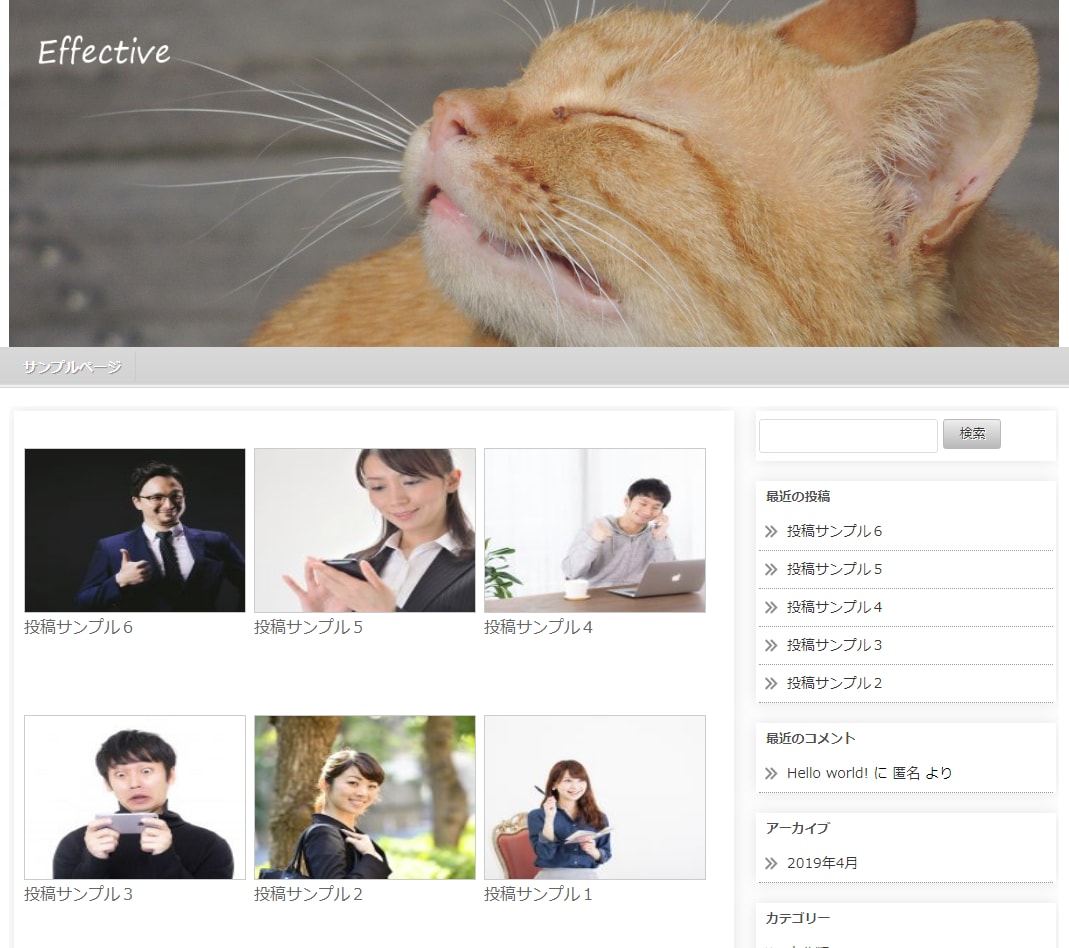Click the chevron icon beside Hello world!
The width and height of the screenshot is (1069, 948).
click(771, 774)
